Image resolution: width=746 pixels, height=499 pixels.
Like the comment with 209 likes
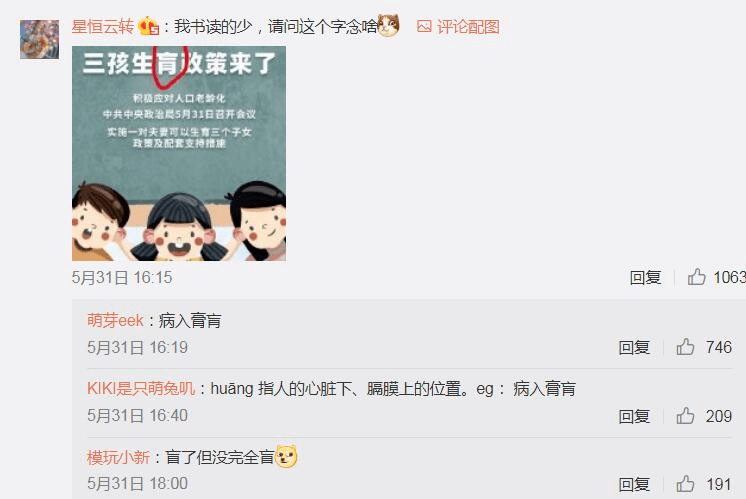[x=685, y=416]
